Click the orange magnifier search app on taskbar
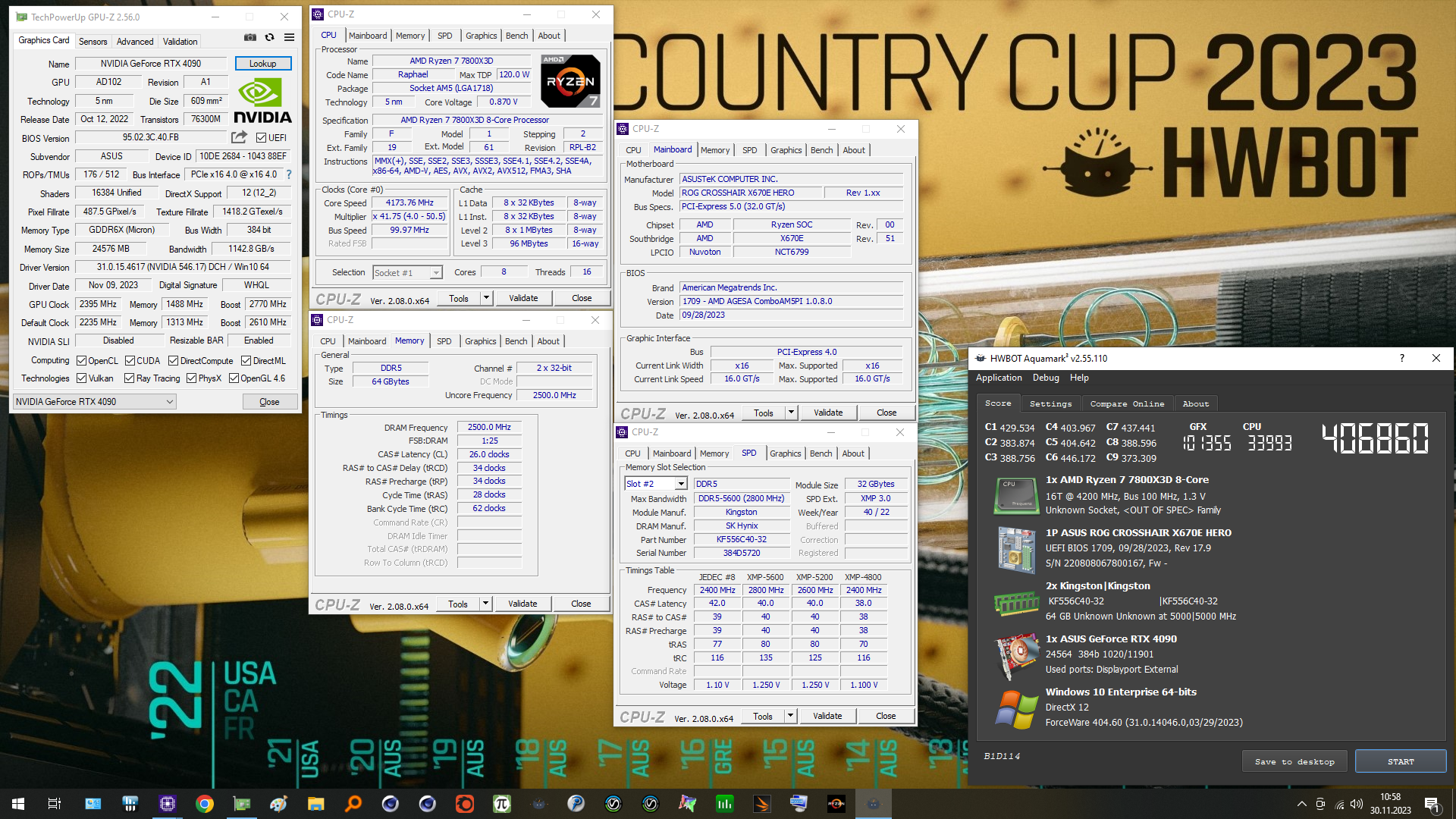This screenshot has width=1456, height=819. tap(353, 804)
